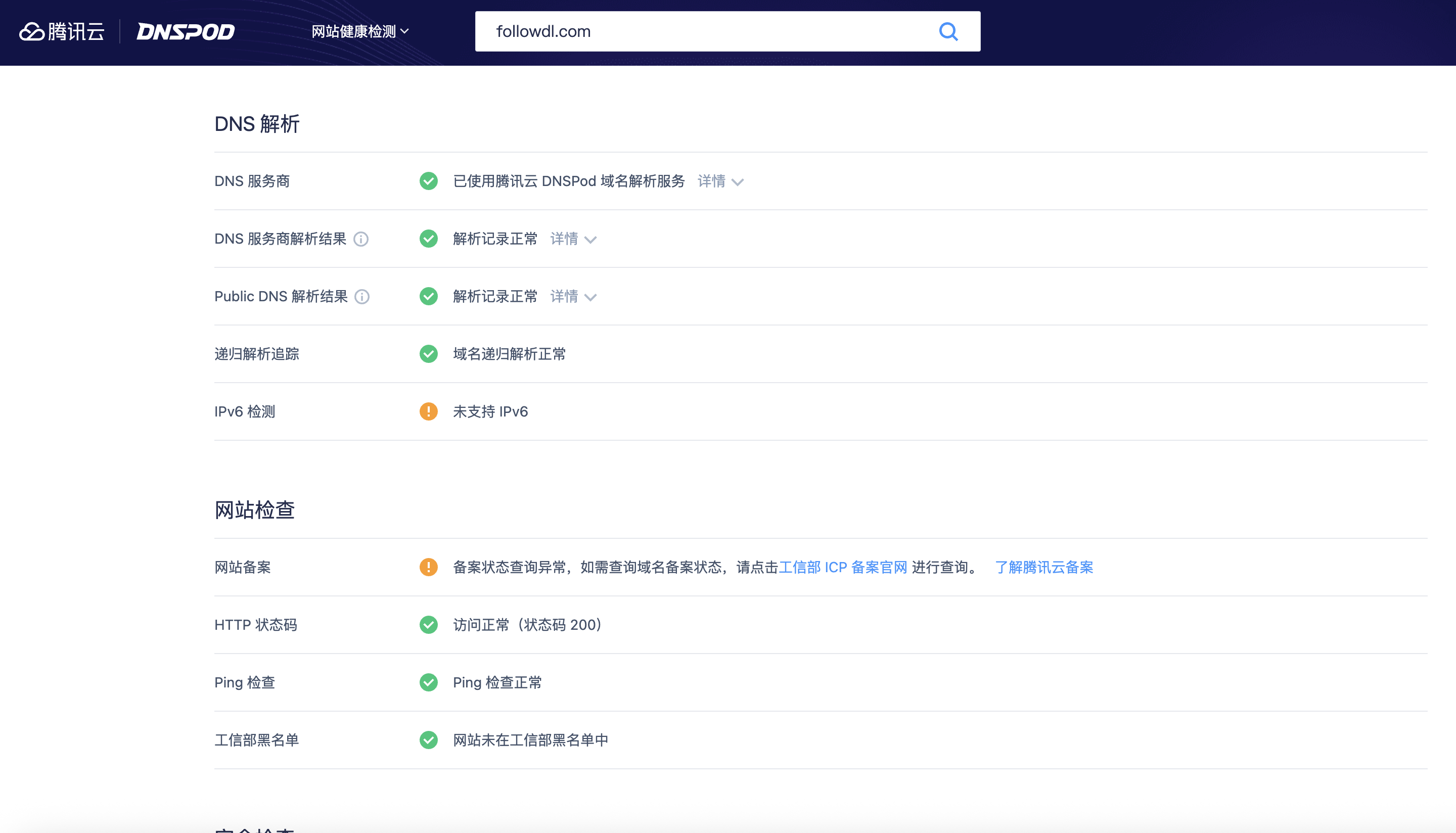Click green check icon for DNS 服务商
1456x833 pixels.
click(429, 181)
